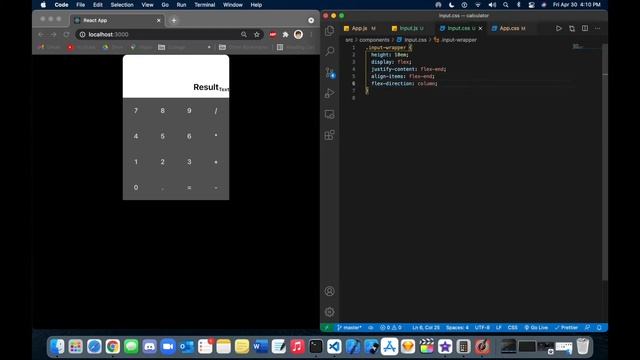640x360 pixels.
Task: Open the Terminal menu in the menu bar
Action: coord(204,5)
